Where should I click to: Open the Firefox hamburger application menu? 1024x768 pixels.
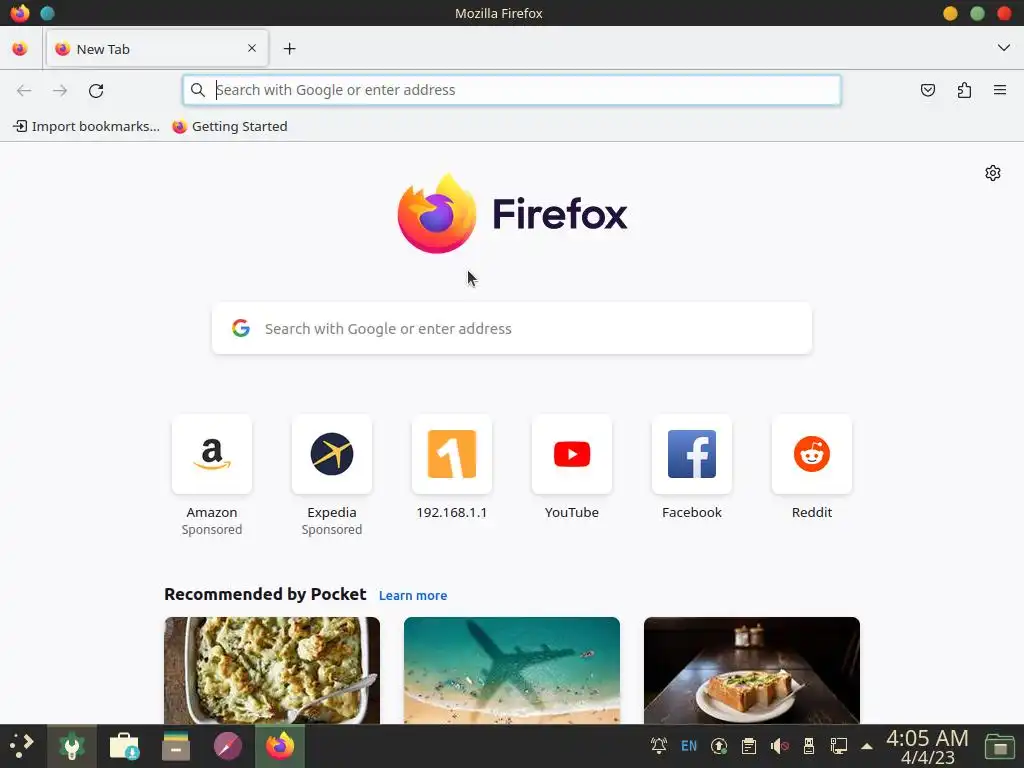(x=1000, y=90)
